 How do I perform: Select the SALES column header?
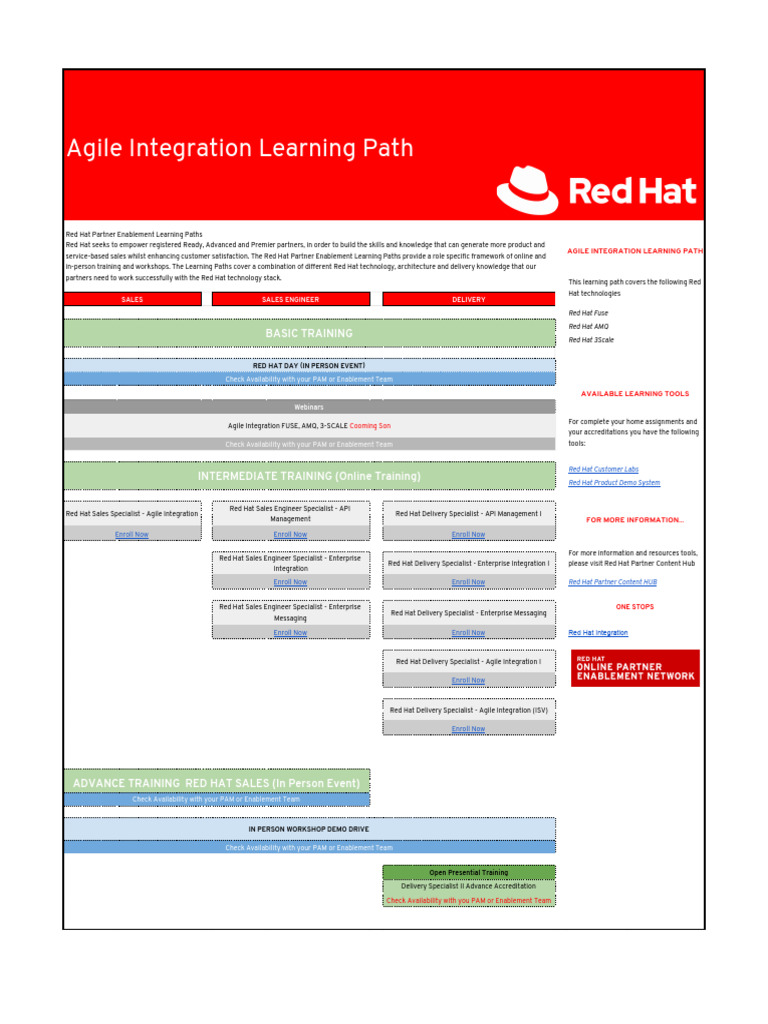tap(133, 299)
